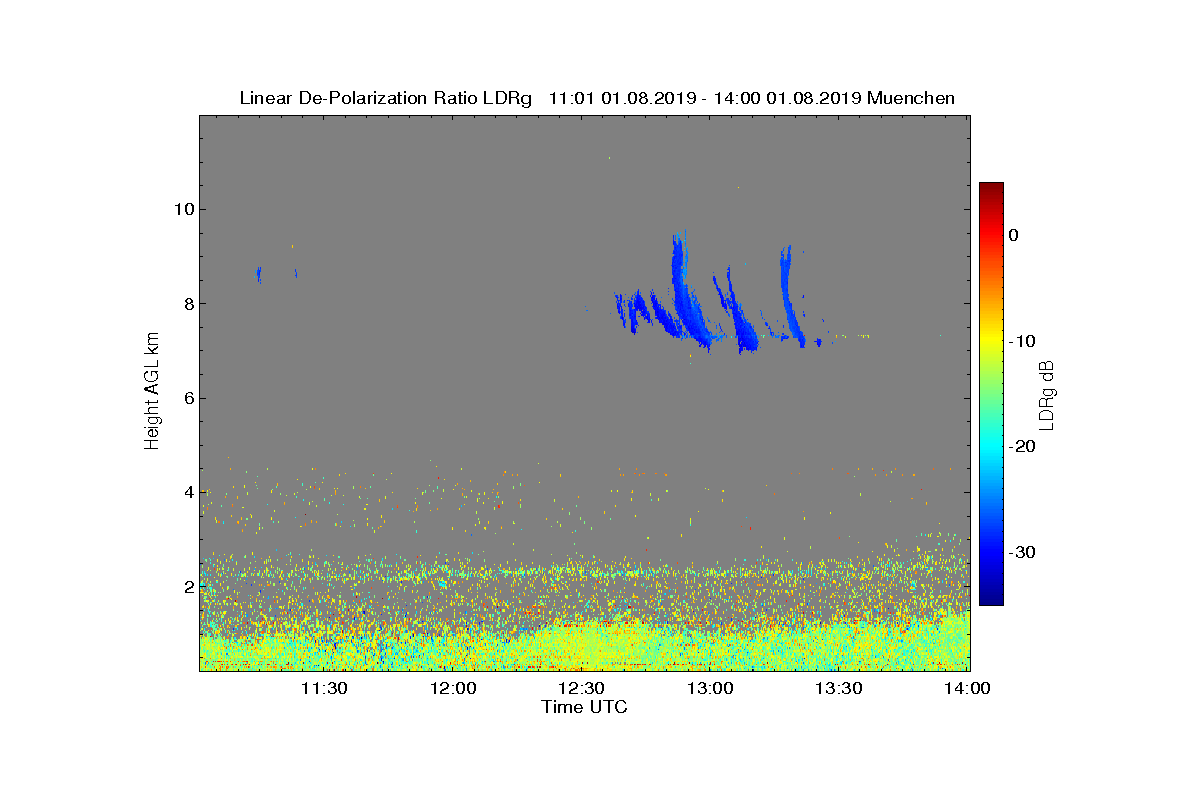Click the '13:00' time tick label

tap(710, 688)
